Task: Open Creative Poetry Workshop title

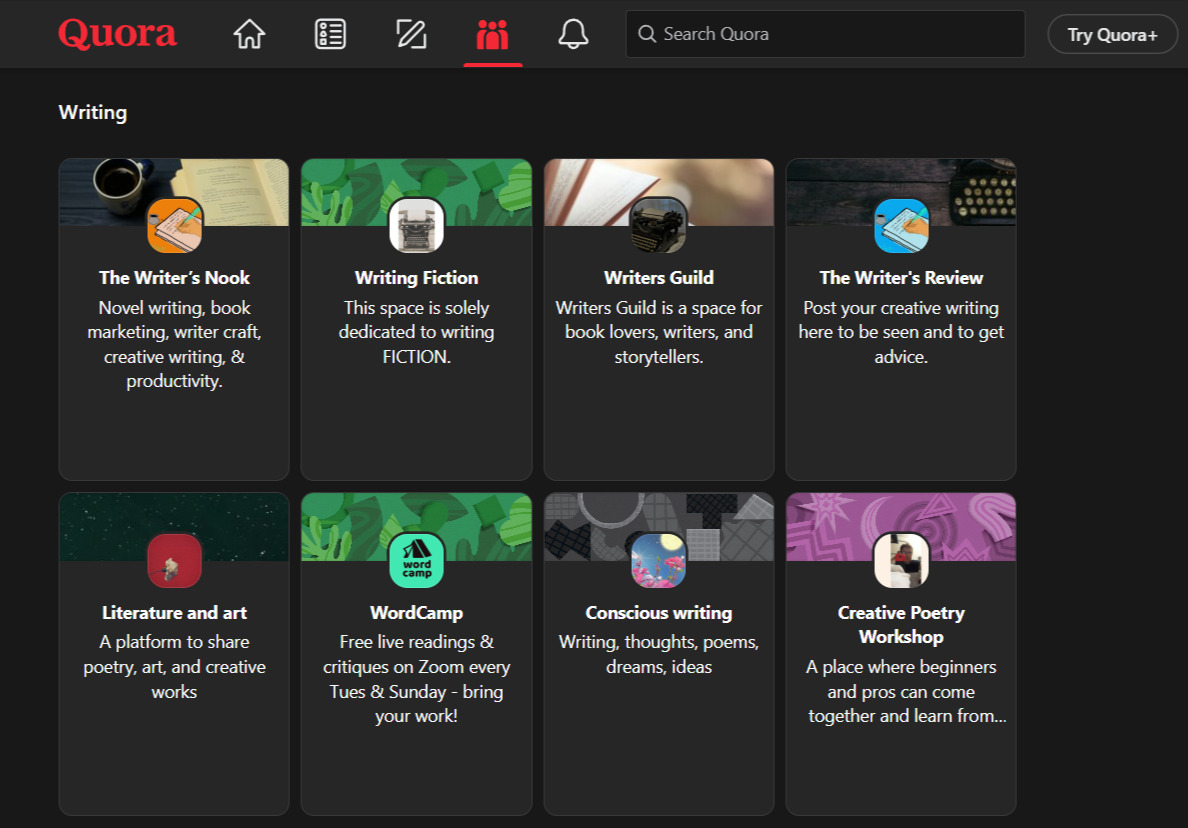Action: pos(902,625)
